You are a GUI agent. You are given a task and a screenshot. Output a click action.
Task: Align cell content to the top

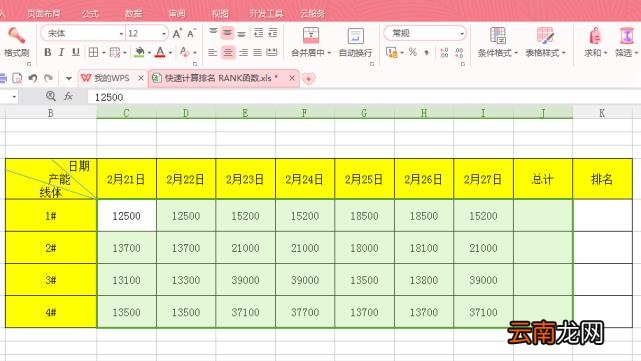coord(213,32)
